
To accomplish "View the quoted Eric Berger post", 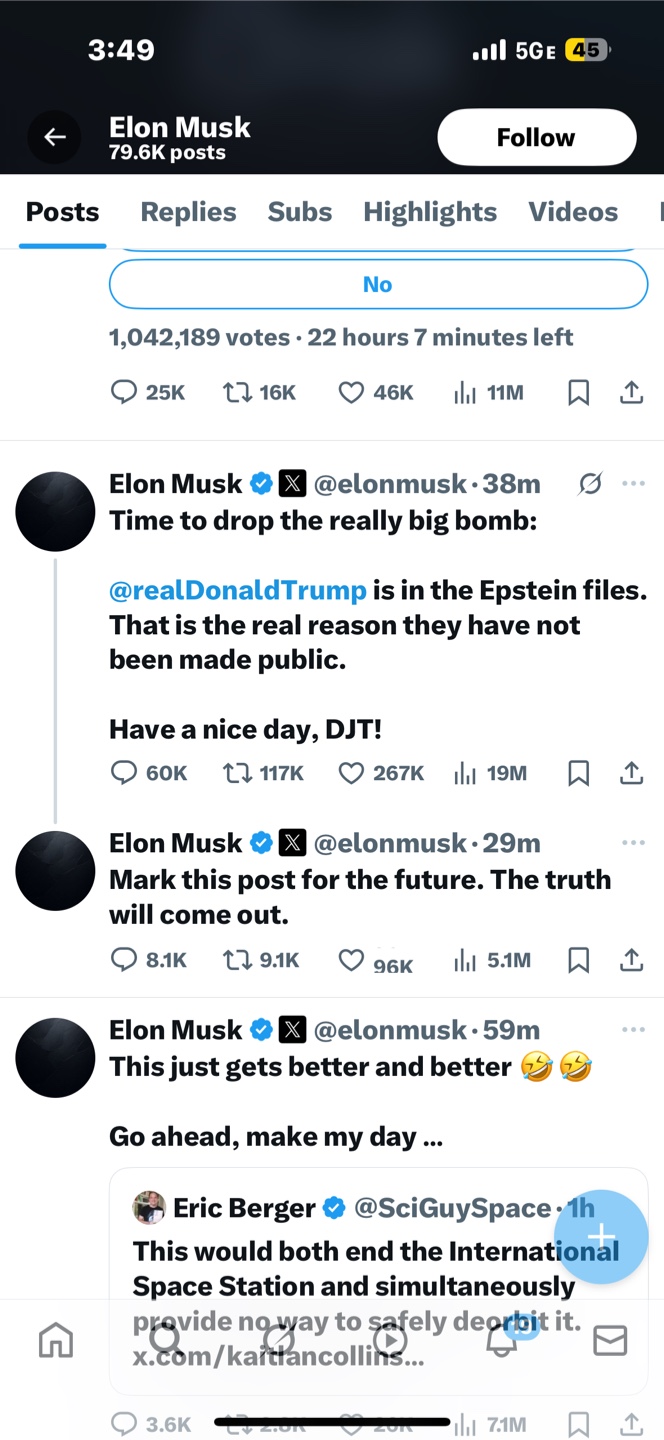I will [x=378, y=1281].
